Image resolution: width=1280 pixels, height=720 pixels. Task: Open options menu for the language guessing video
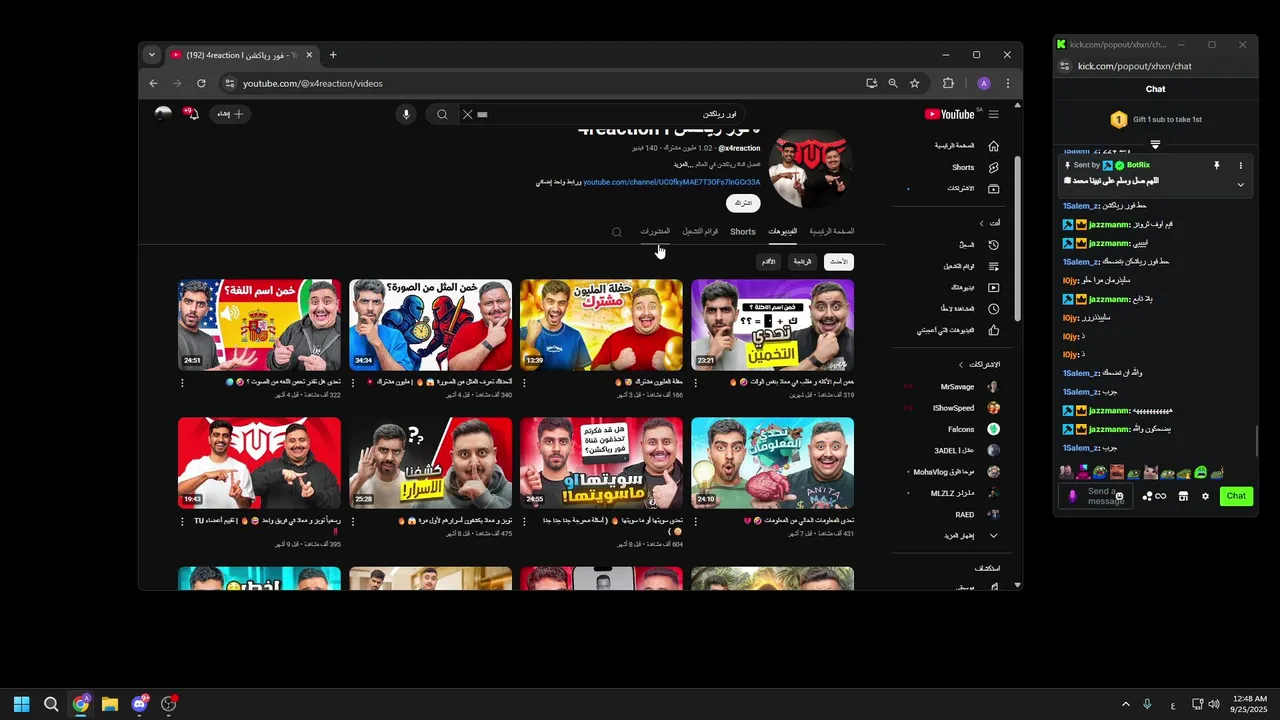pyautogui.click(x=182, y=383)
